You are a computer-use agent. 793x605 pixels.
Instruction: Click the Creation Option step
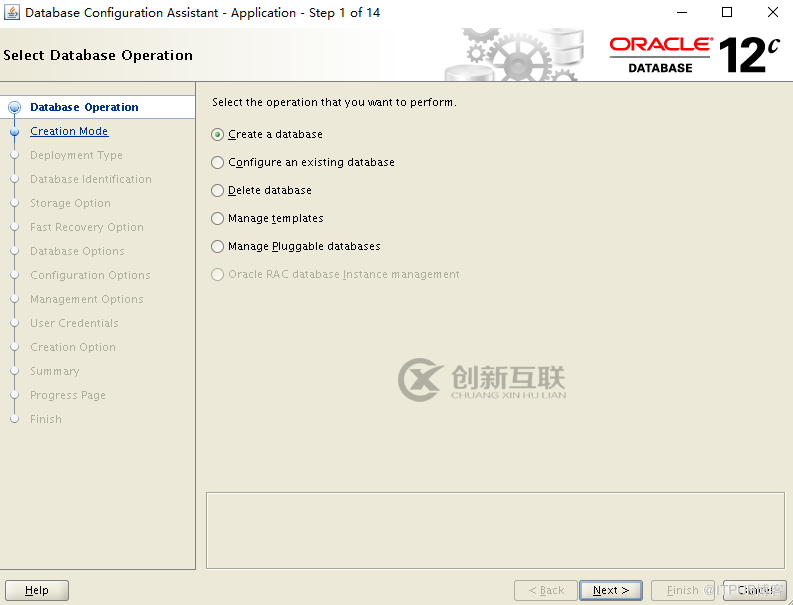73,348
